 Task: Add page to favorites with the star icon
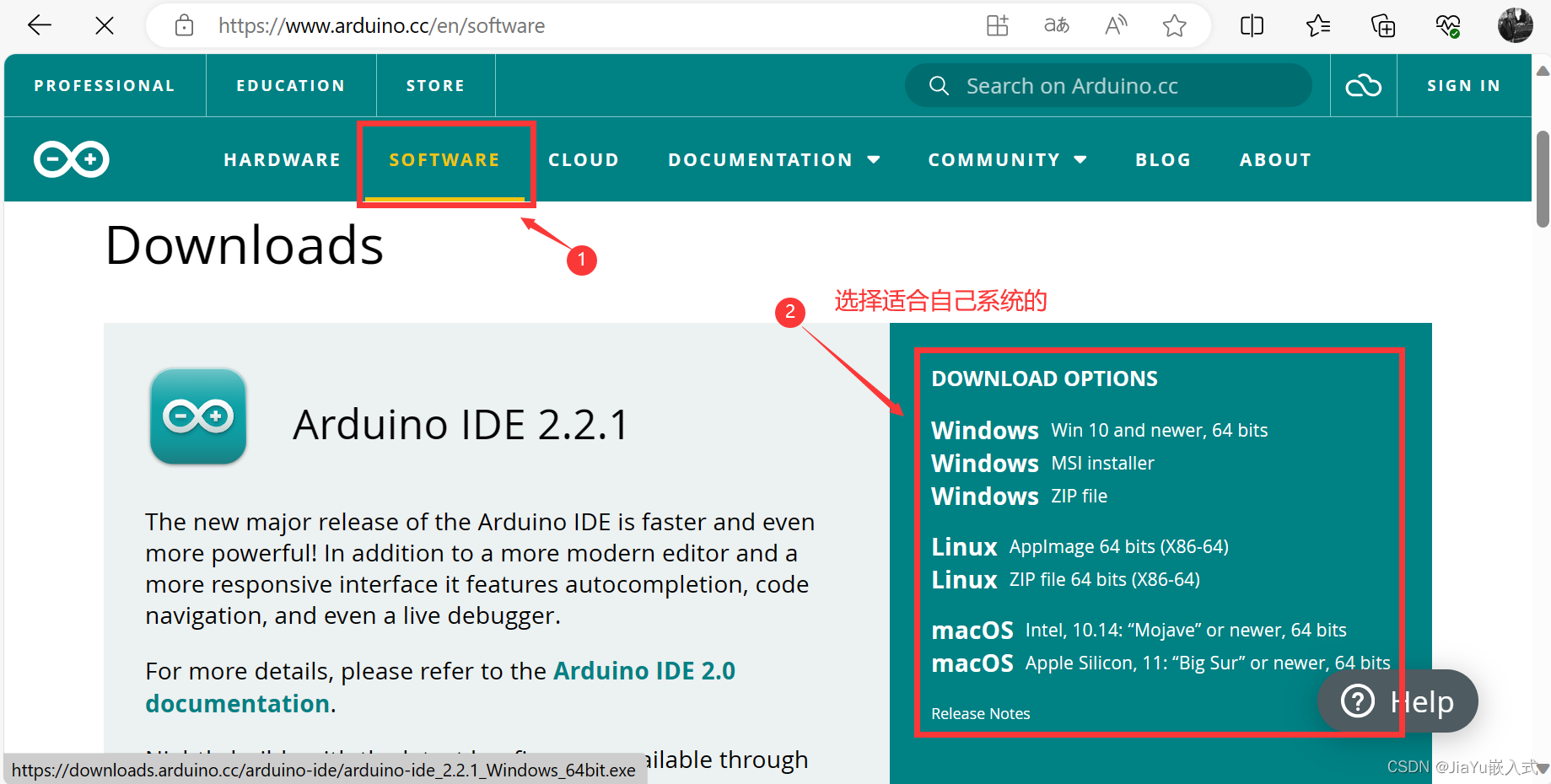tap(1174, 26)
